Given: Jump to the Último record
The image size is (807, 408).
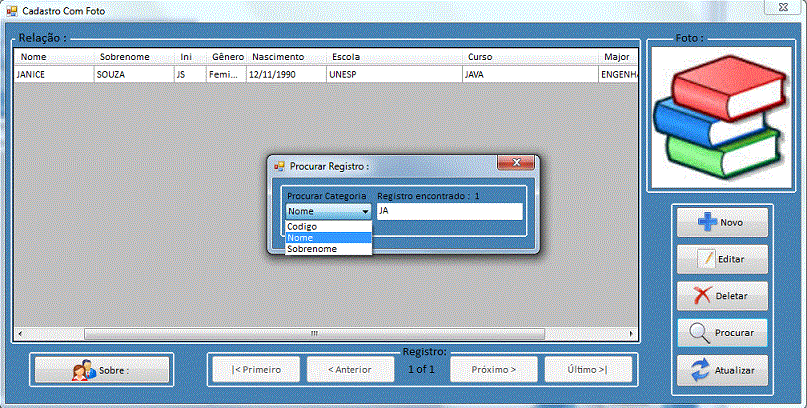Looking at the screenshot, I should (587, 369).
